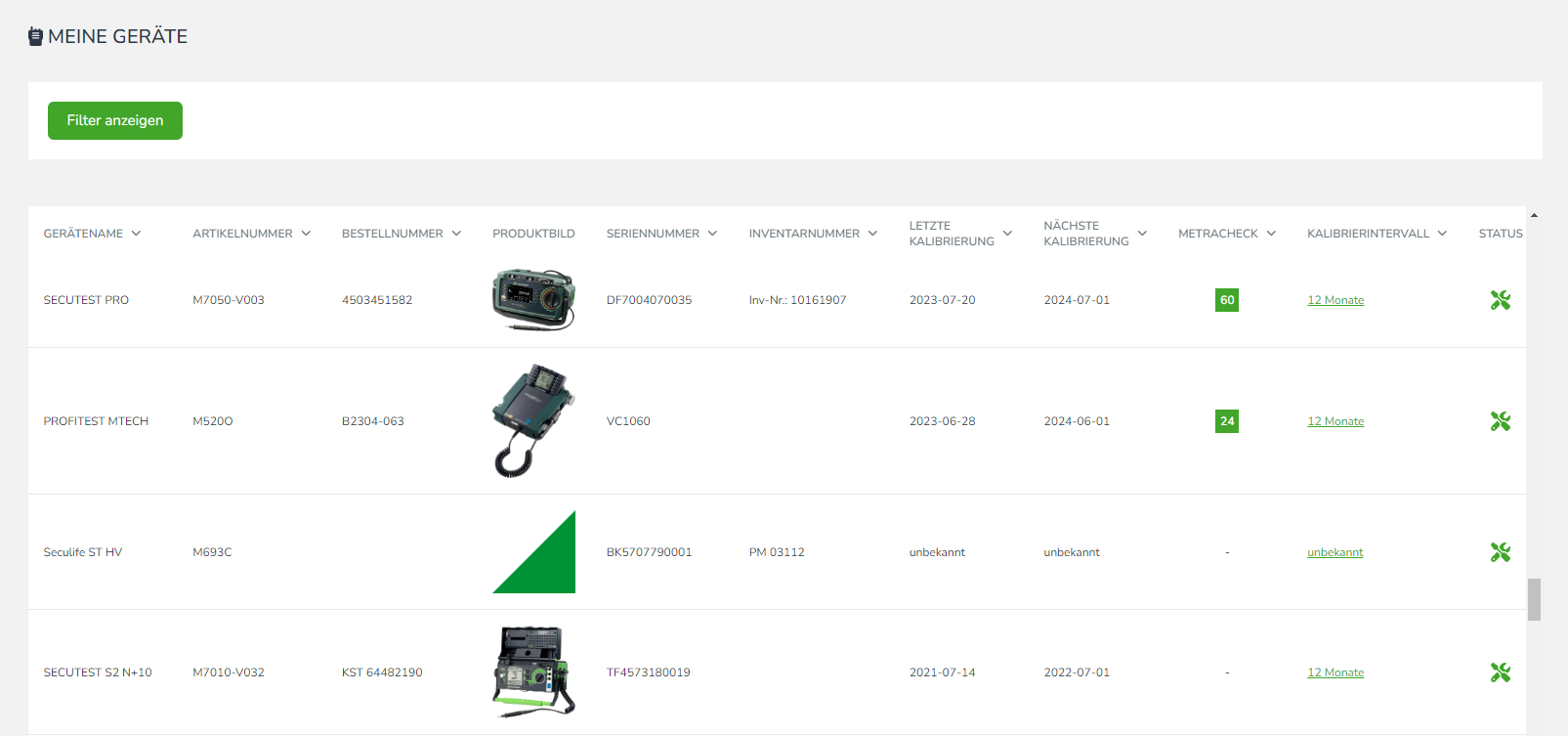Click order number B2304-063
The image size is (1568, 736).
(373, 421)
